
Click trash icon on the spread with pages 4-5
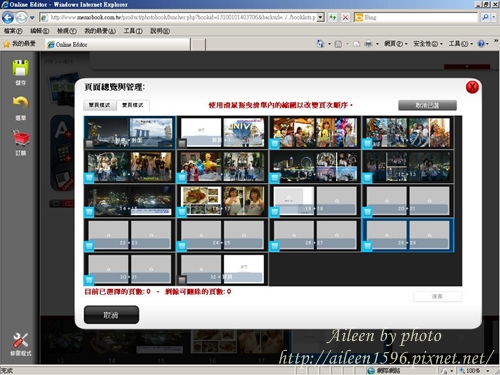367,144
